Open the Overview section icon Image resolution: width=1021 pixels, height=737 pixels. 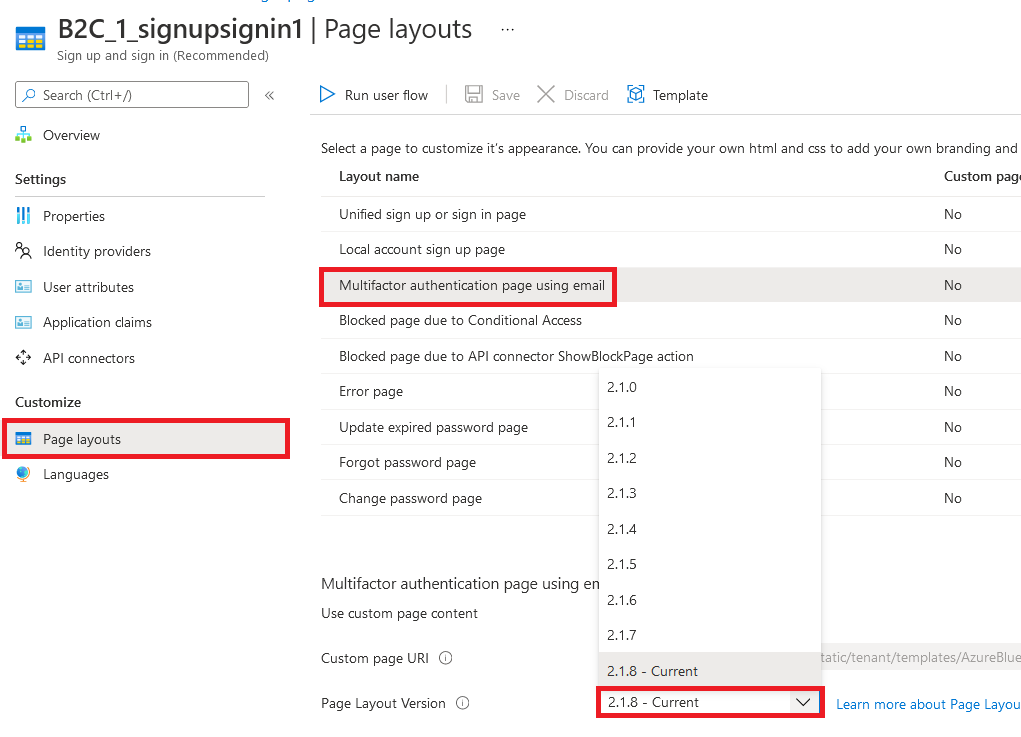tap(22, 134)
